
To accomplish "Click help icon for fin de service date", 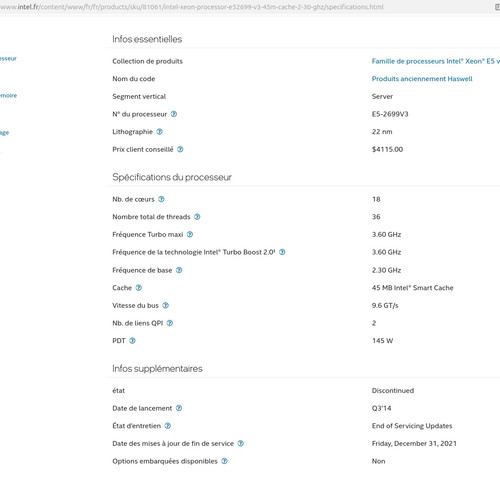I will (x=241, y=444).
